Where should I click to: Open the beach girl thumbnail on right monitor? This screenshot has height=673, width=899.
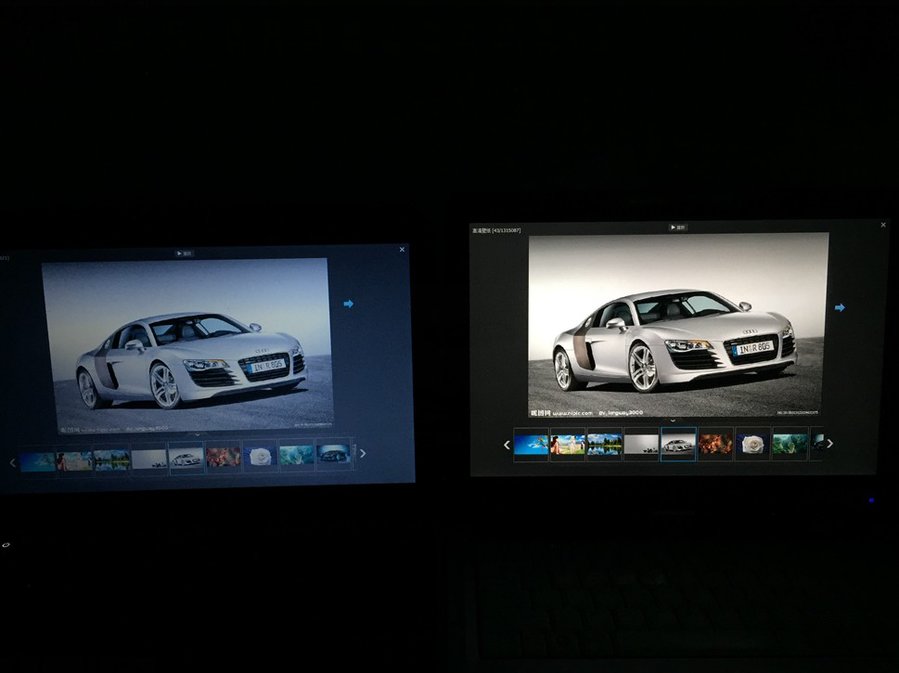point(567,444)
